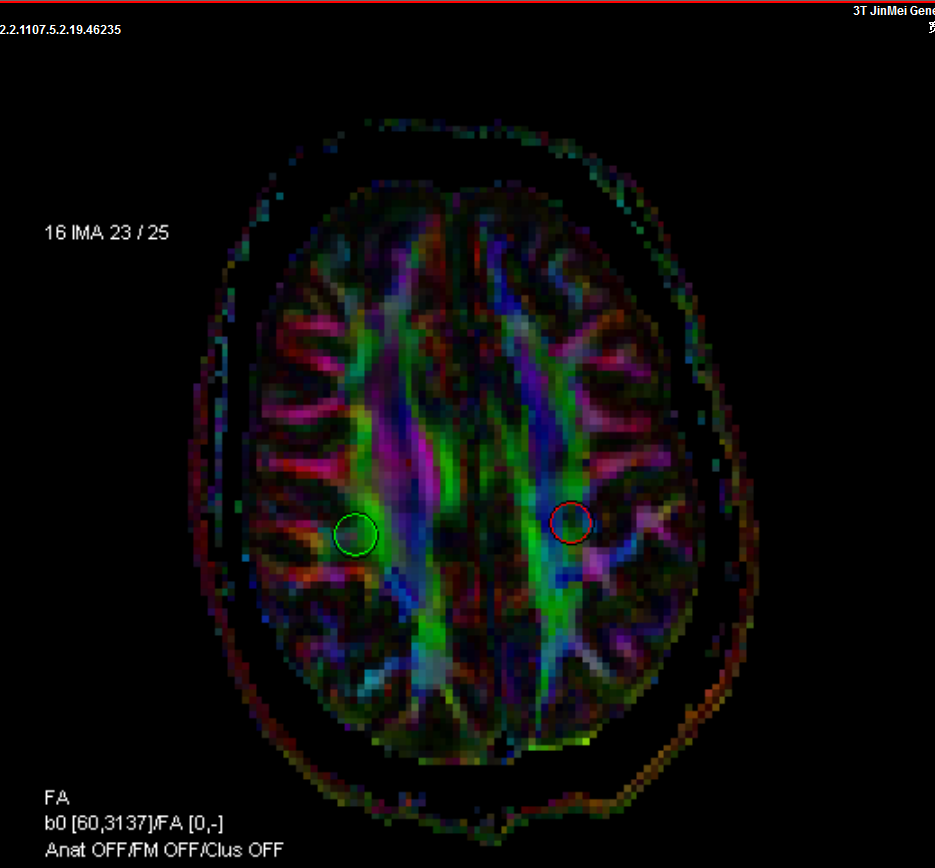Viewport: 935px width, 868px height.
Task: Click the series UID text at top left
Action: [60, 30]
